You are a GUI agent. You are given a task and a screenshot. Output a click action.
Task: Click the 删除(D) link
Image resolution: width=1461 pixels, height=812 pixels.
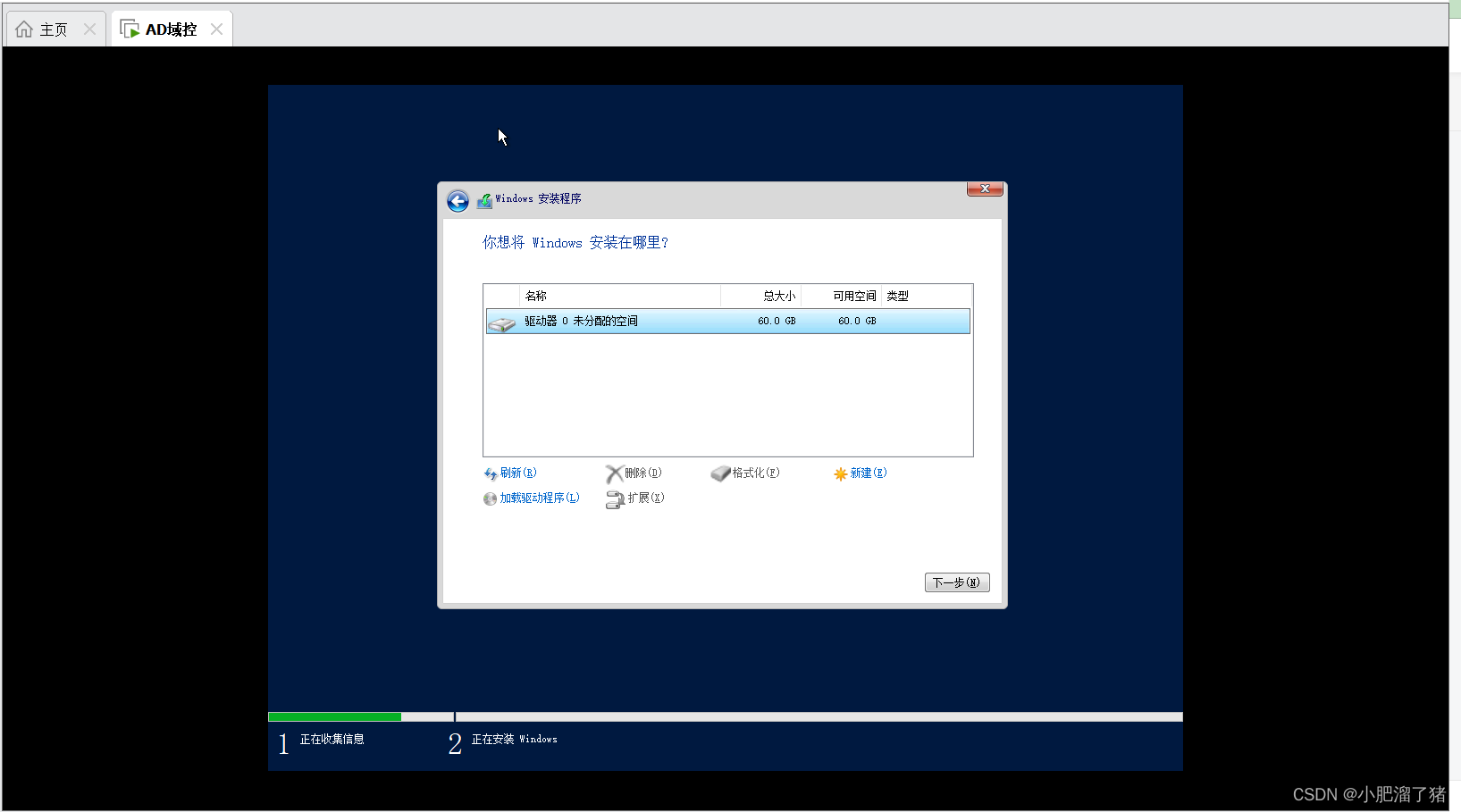tap(643, 473)
